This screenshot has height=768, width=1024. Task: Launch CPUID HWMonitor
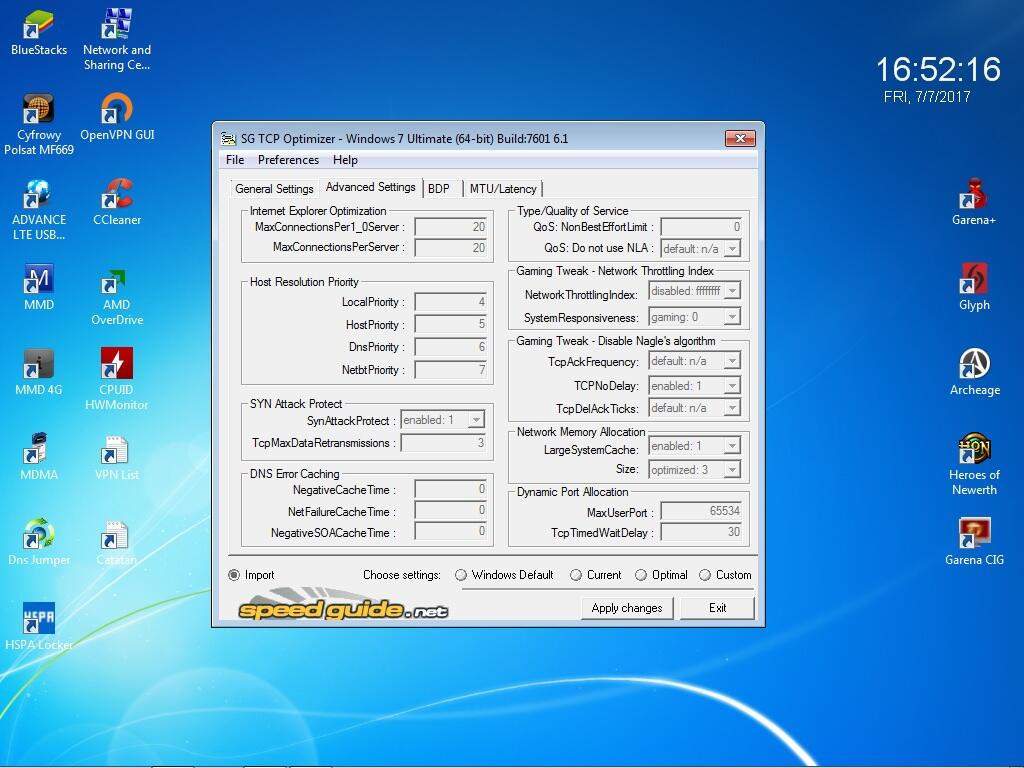pyautogui.click(x=117, y=362)
